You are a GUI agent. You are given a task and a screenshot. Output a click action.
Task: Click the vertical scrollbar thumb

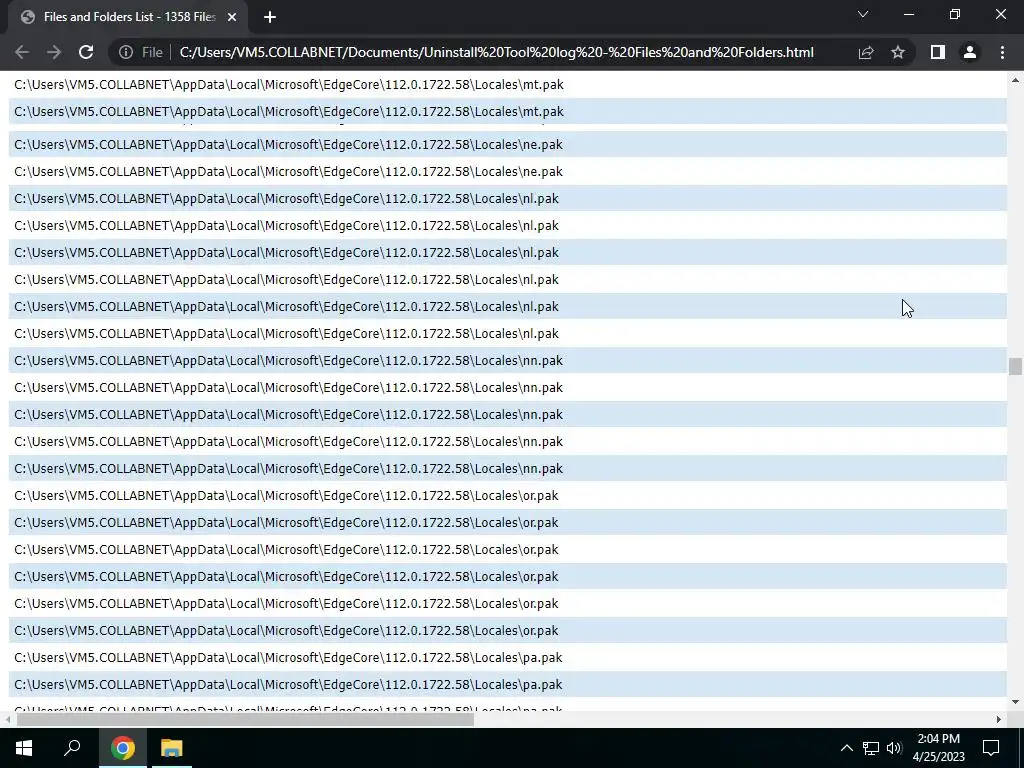(x=1015, y=366)
